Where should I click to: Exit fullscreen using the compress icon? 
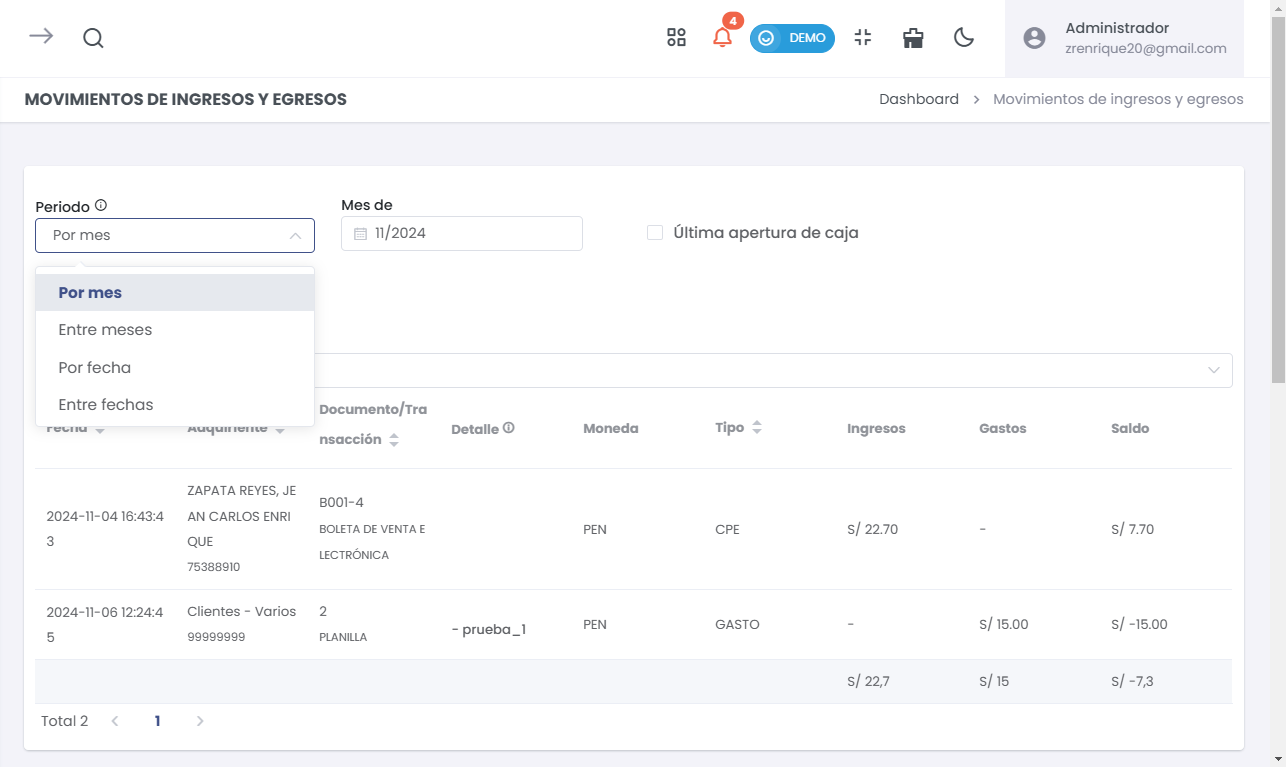(x=863, y=38)
